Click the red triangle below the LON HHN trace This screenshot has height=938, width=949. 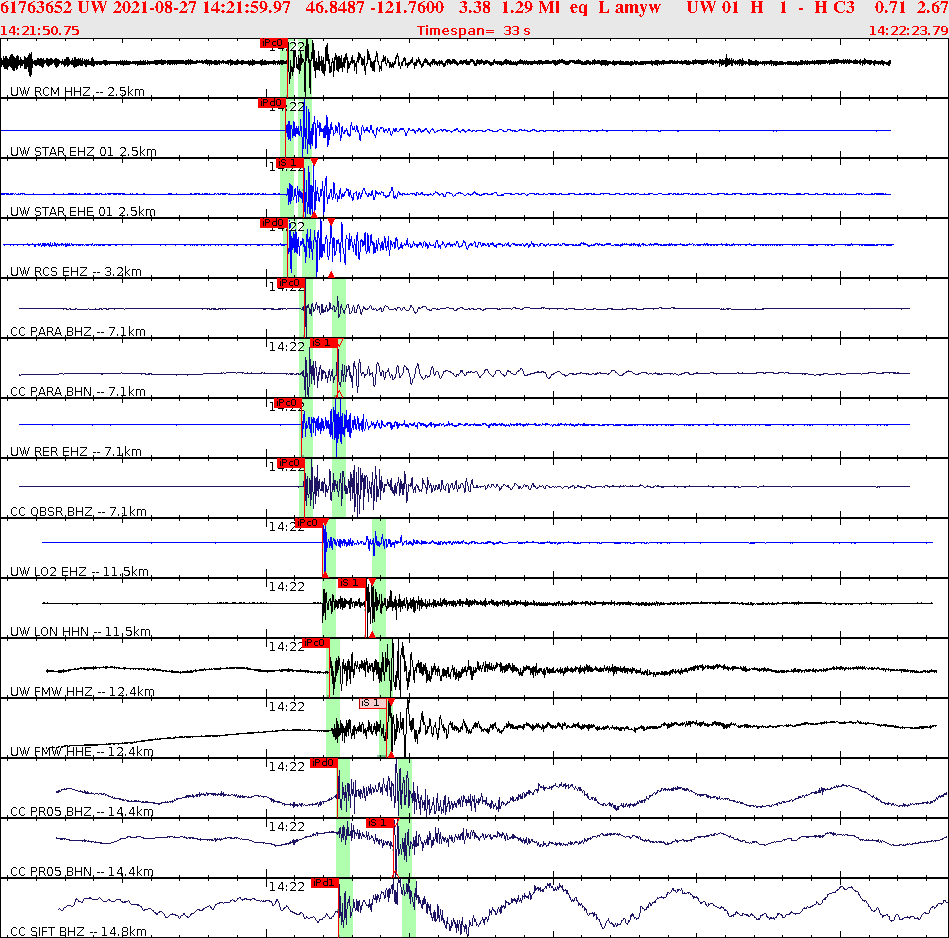[372, 634]
